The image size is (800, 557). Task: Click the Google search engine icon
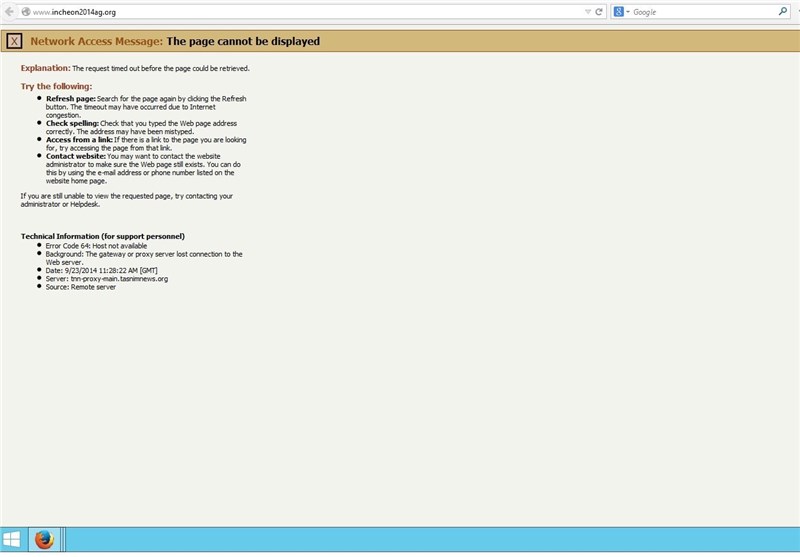(x=619, y=12)
